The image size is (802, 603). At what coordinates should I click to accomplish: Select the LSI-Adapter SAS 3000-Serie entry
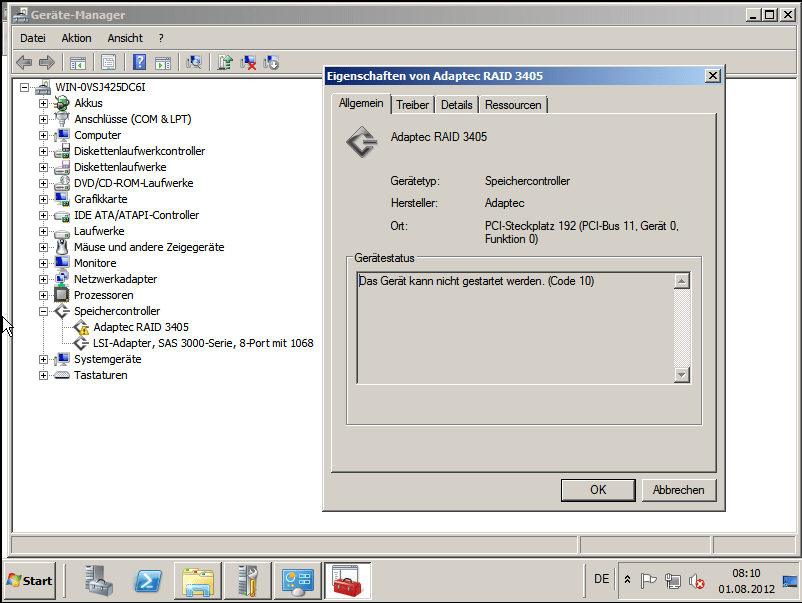pyautogui.click(x=203, y=343)
